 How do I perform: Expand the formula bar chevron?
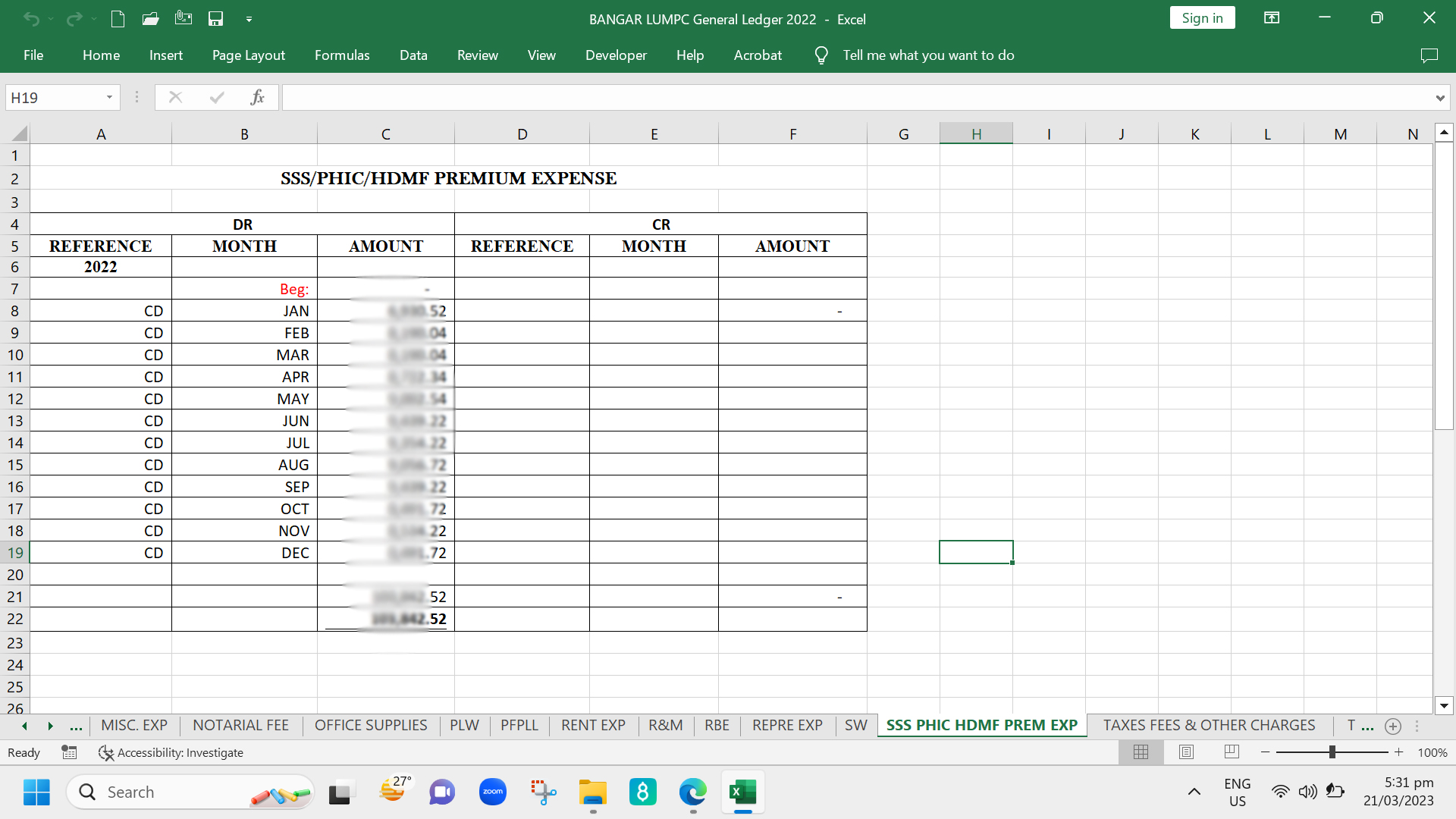[1439, 98]
